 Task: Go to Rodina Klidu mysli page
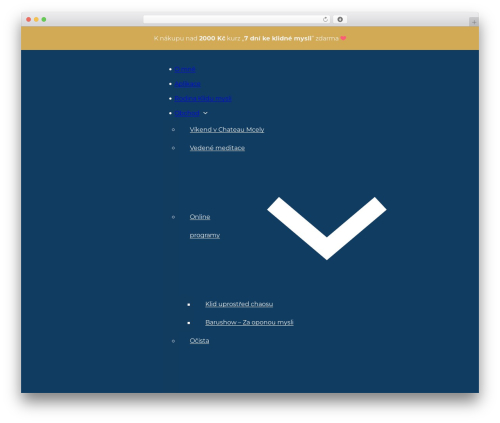pyautogui.click(x=203, y=99)
